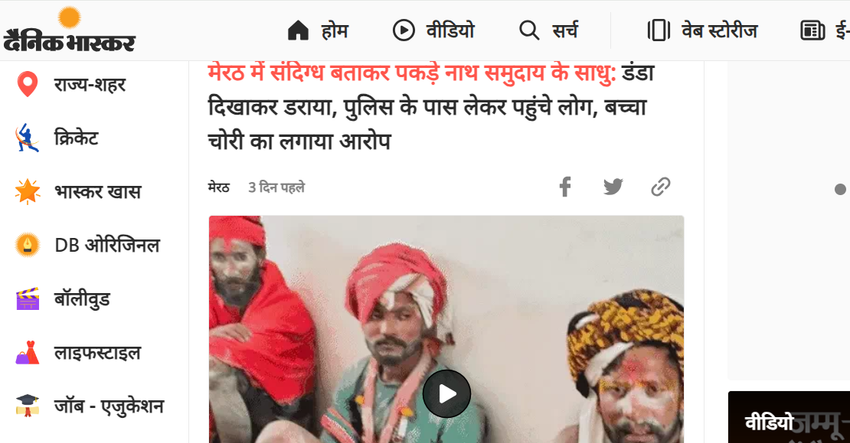Open the e-paper newspaper icon
Screen dimensions: 850x443
click(x=813, y=30)
